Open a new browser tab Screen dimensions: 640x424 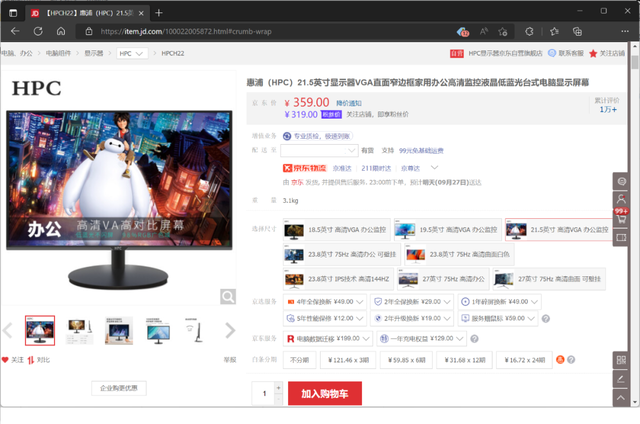click(159, 13)
